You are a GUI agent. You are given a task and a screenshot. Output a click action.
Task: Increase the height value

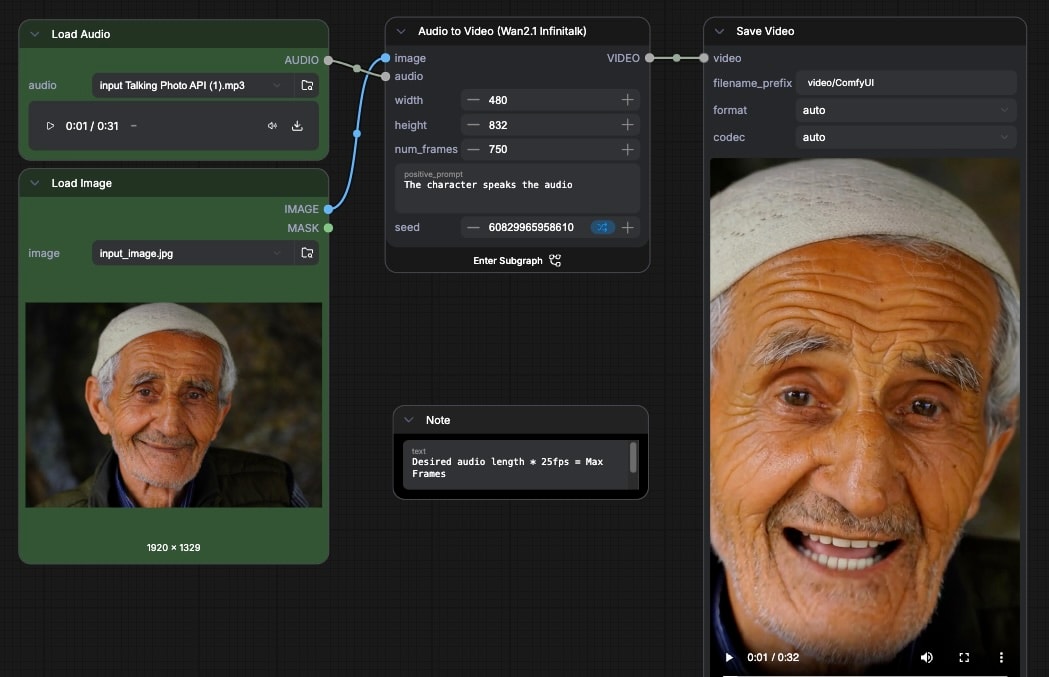pos(628,125)
